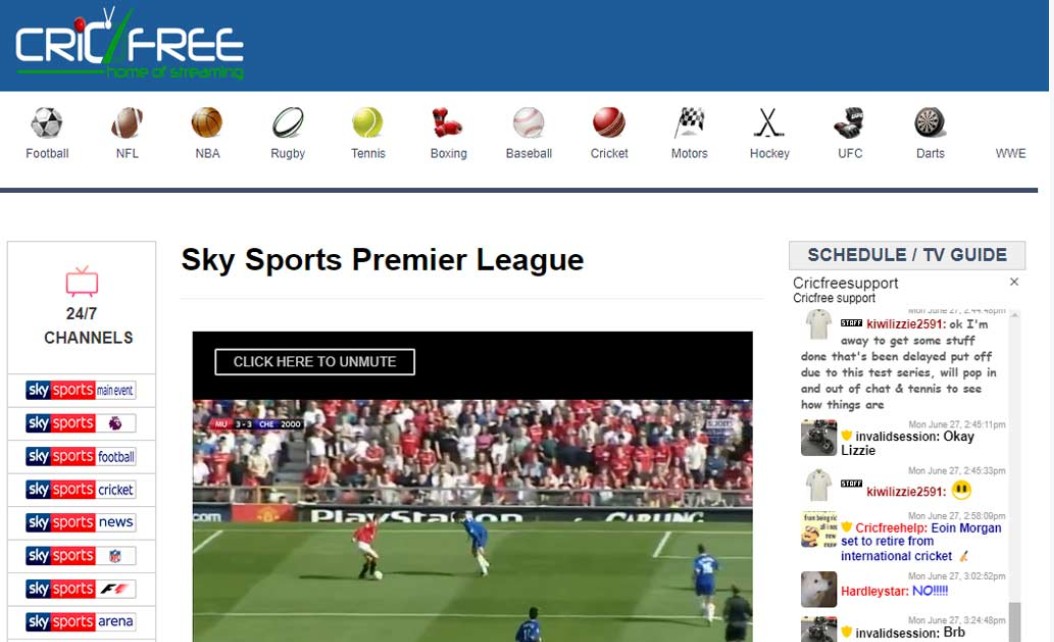Screen dimensions: 1054x642
Task: Select the Cricket ball icon
Action: [609, 123]
